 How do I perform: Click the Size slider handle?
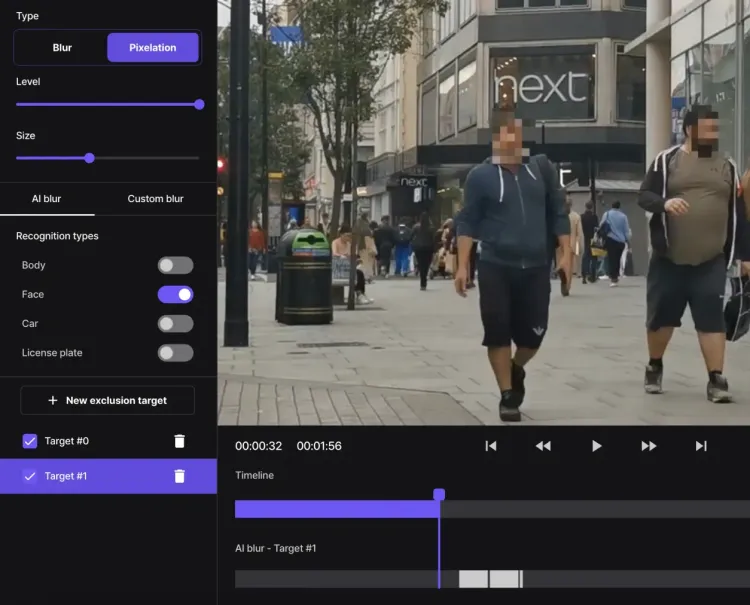click(x=89, y=158)
